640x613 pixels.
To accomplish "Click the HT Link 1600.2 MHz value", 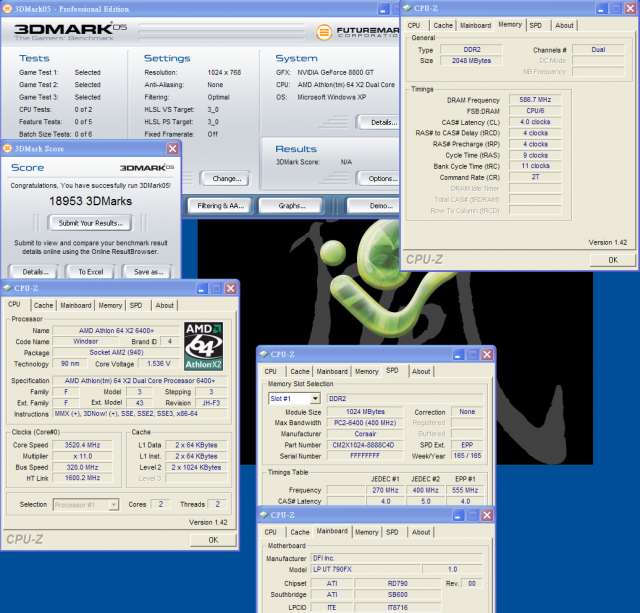I will pos(82,478).
